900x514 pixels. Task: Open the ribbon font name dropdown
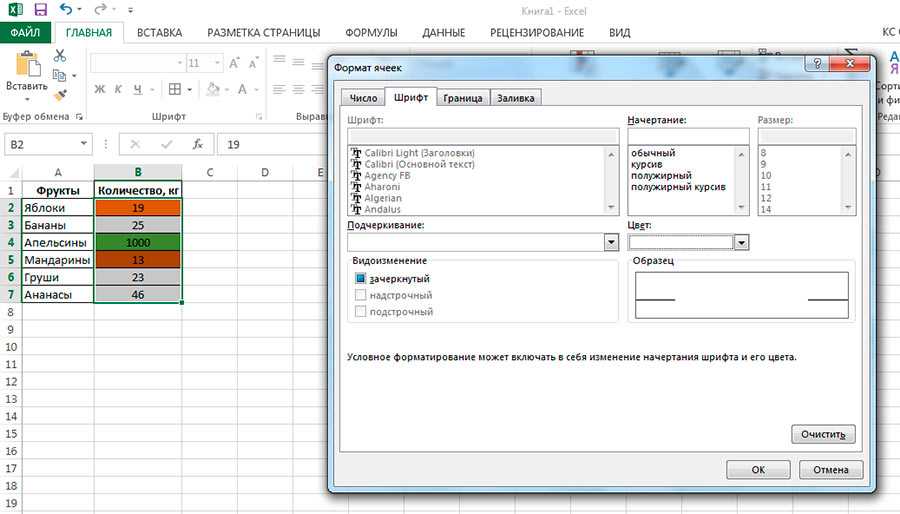180,63
